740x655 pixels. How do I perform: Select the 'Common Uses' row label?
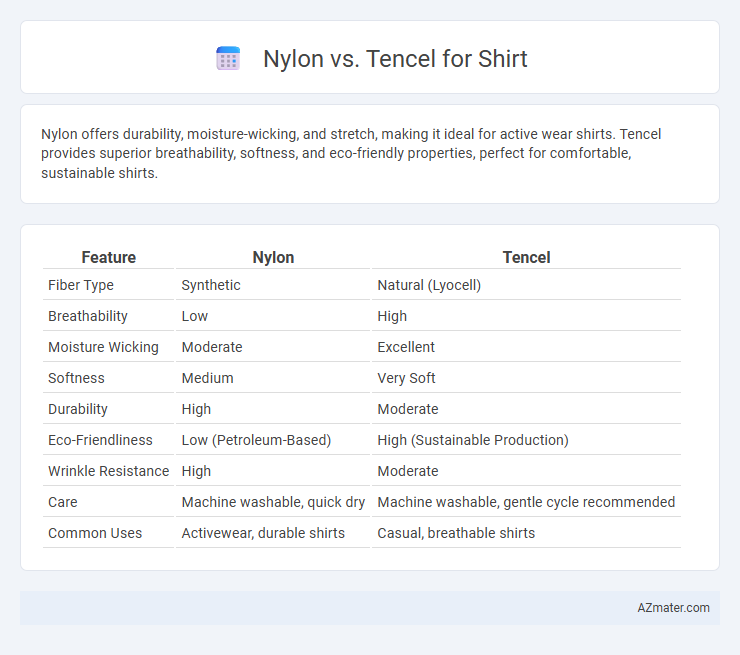click(95, 533)
